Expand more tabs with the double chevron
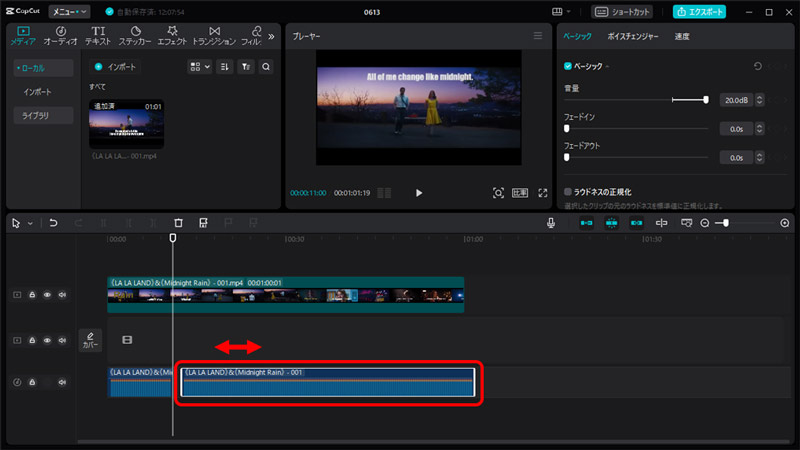Image resolution: width=800 pixels, height=450 pixels. [x=272, y=36]
